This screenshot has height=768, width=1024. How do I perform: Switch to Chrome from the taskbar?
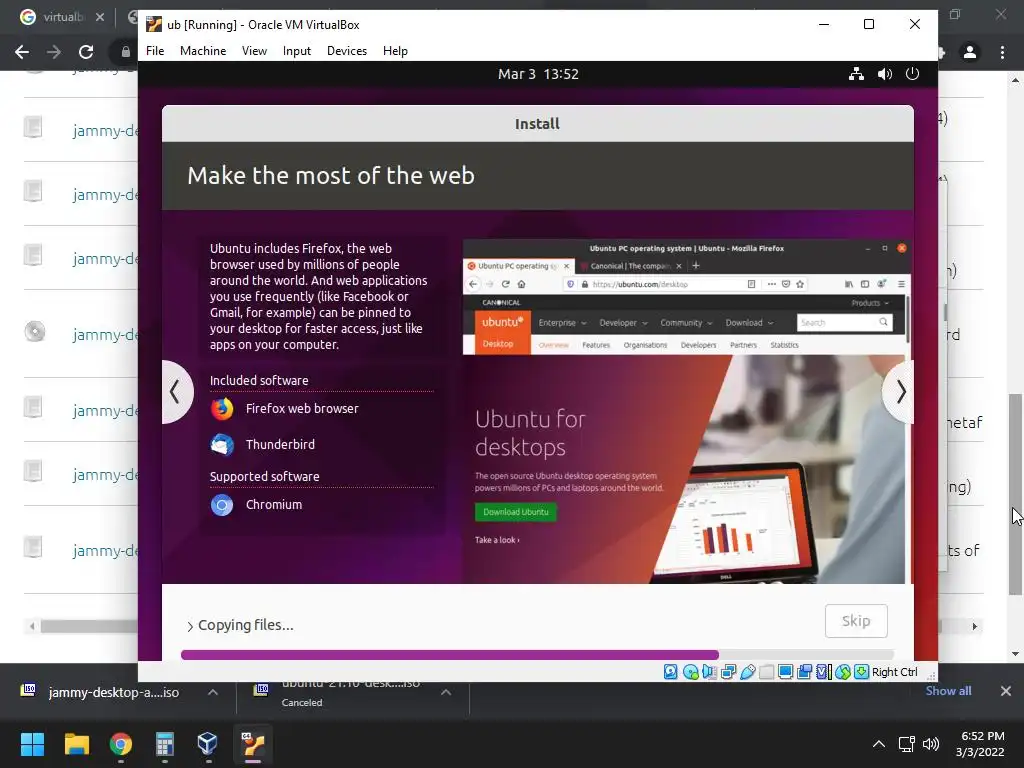coord(121,744)
